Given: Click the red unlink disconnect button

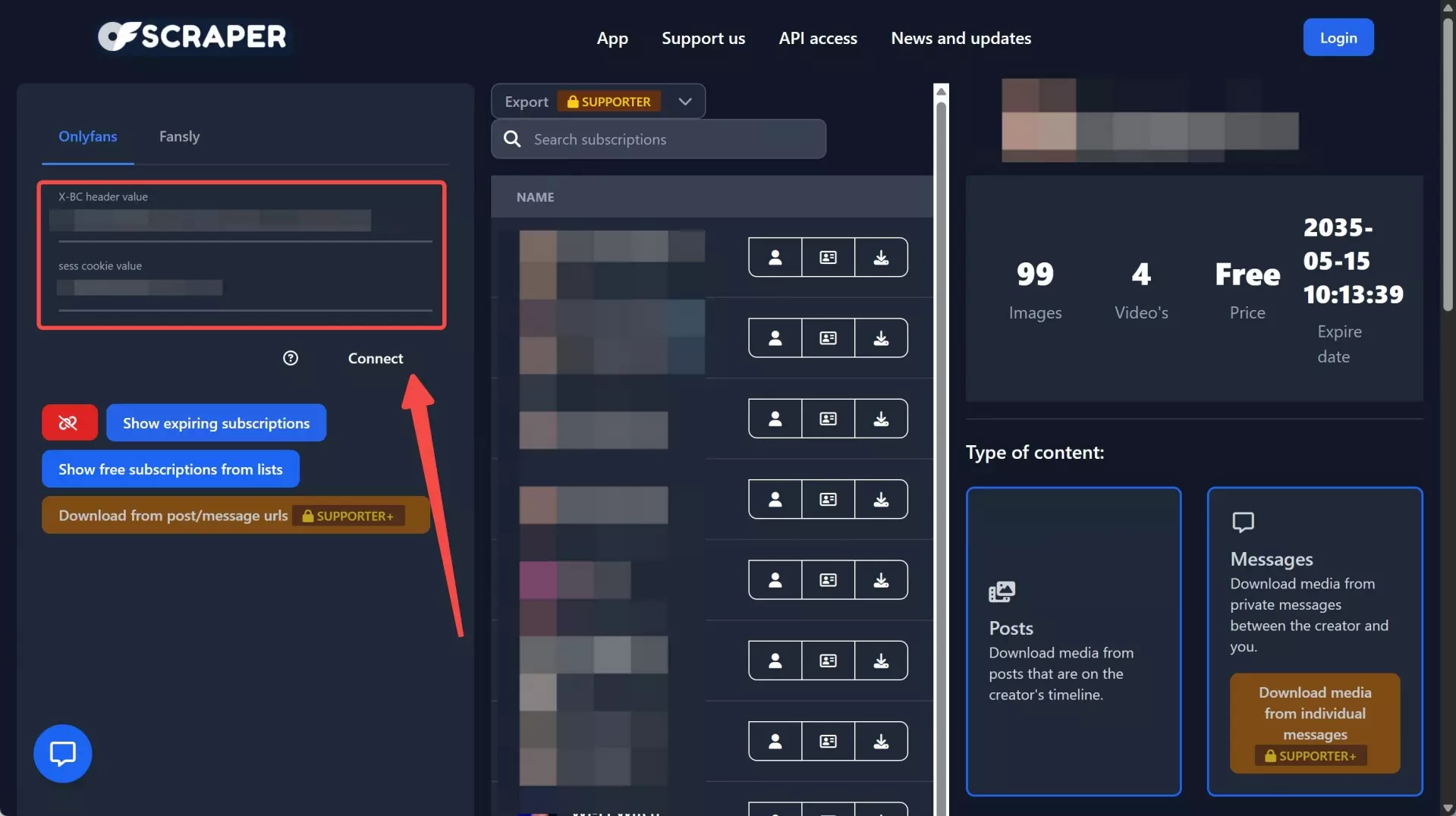Looking at the screenshot, I should point(69,422).
